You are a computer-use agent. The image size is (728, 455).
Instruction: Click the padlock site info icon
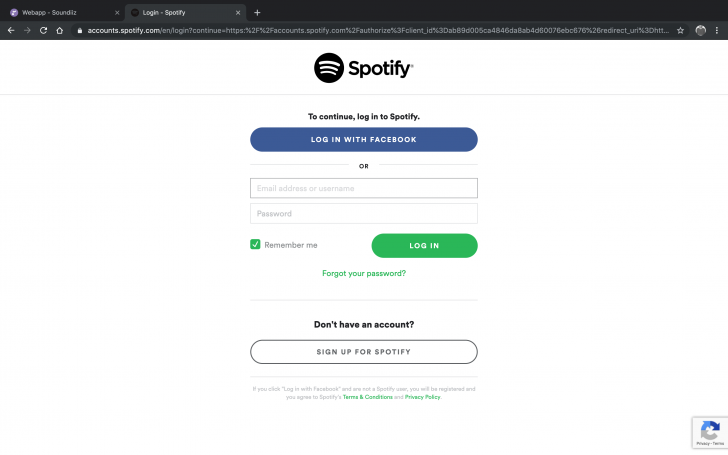(x=80, y=31)
